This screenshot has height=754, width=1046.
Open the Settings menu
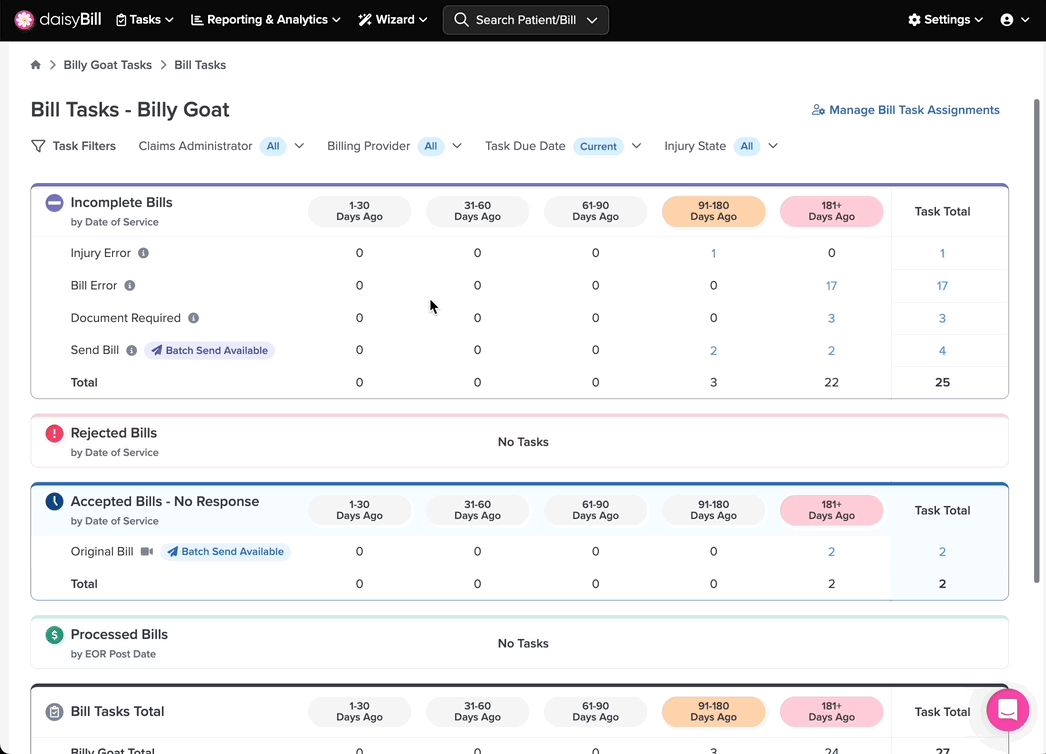945,20
